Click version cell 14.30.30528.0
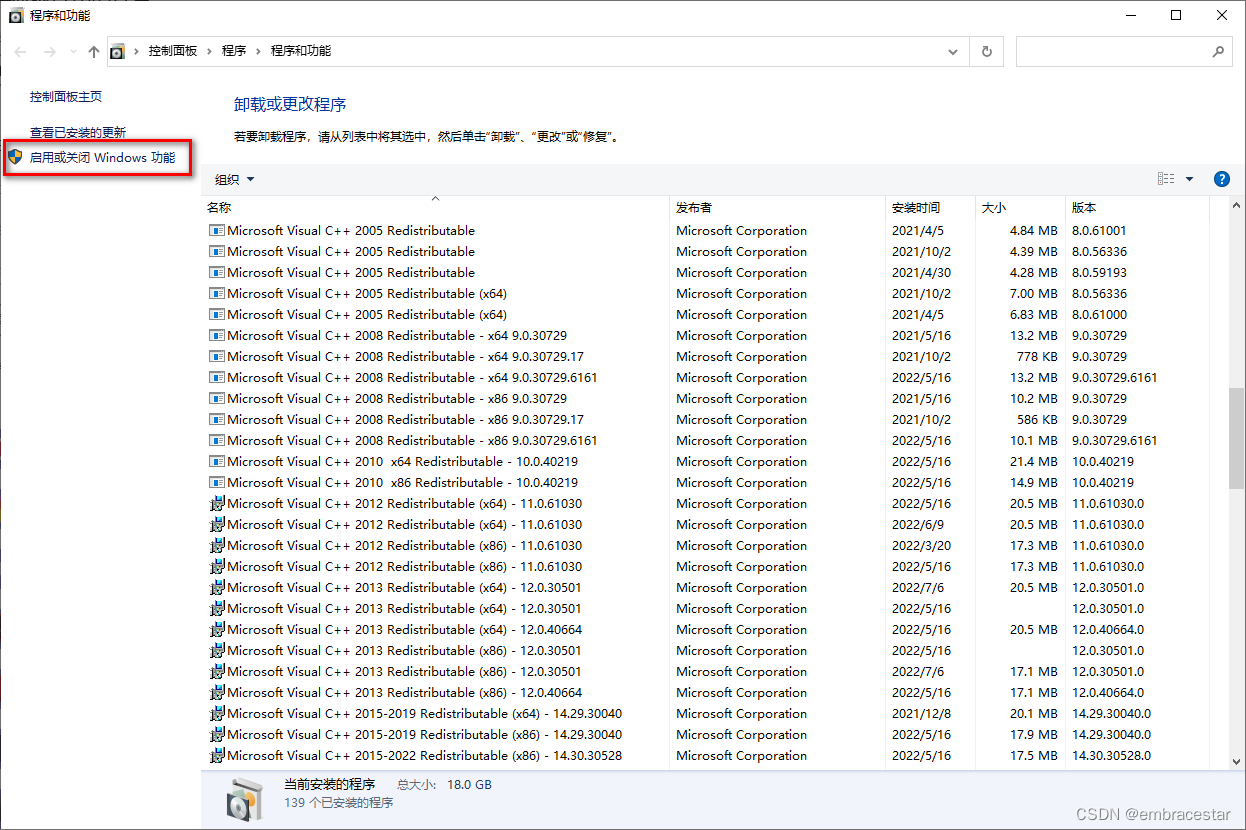Image resolution: width=1246 pixels, height=830 pixels. pyautogui.click(x=1111, y=755)
